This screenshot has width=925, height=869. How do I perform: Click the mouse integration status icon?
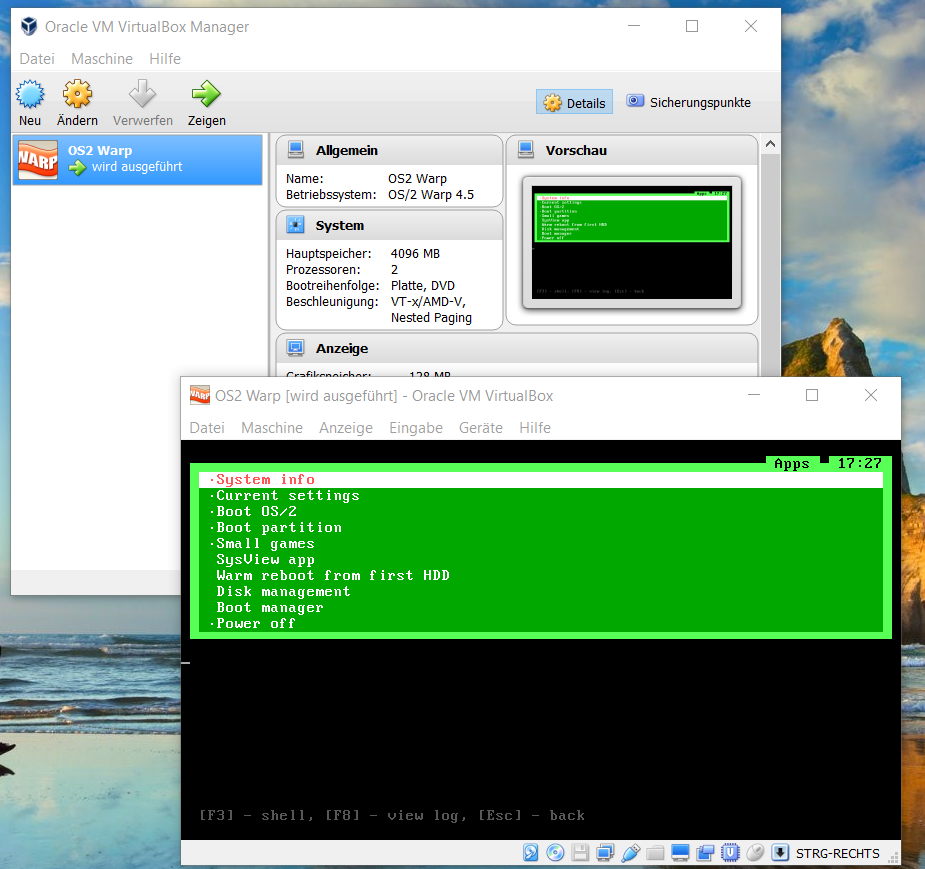click(755, 852)
